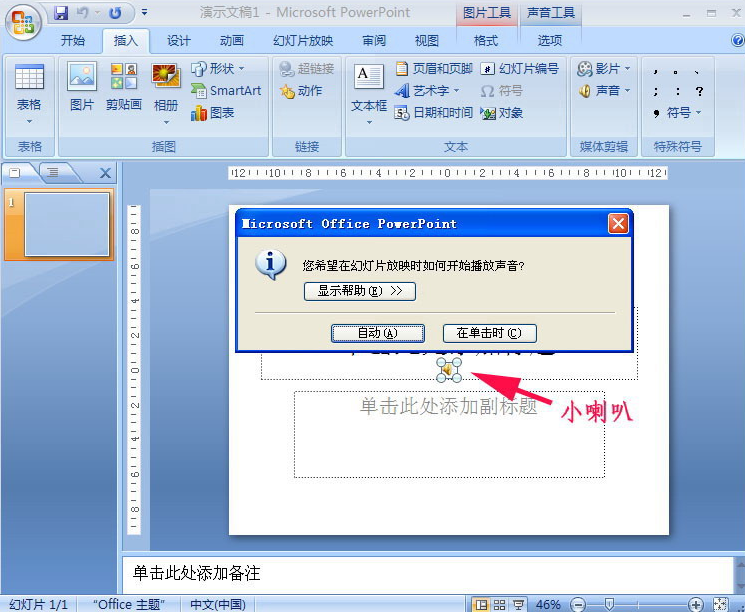Switch to slide sorter view
The width and height of the screenshot is (745, 612).
[x=499, y=604]
